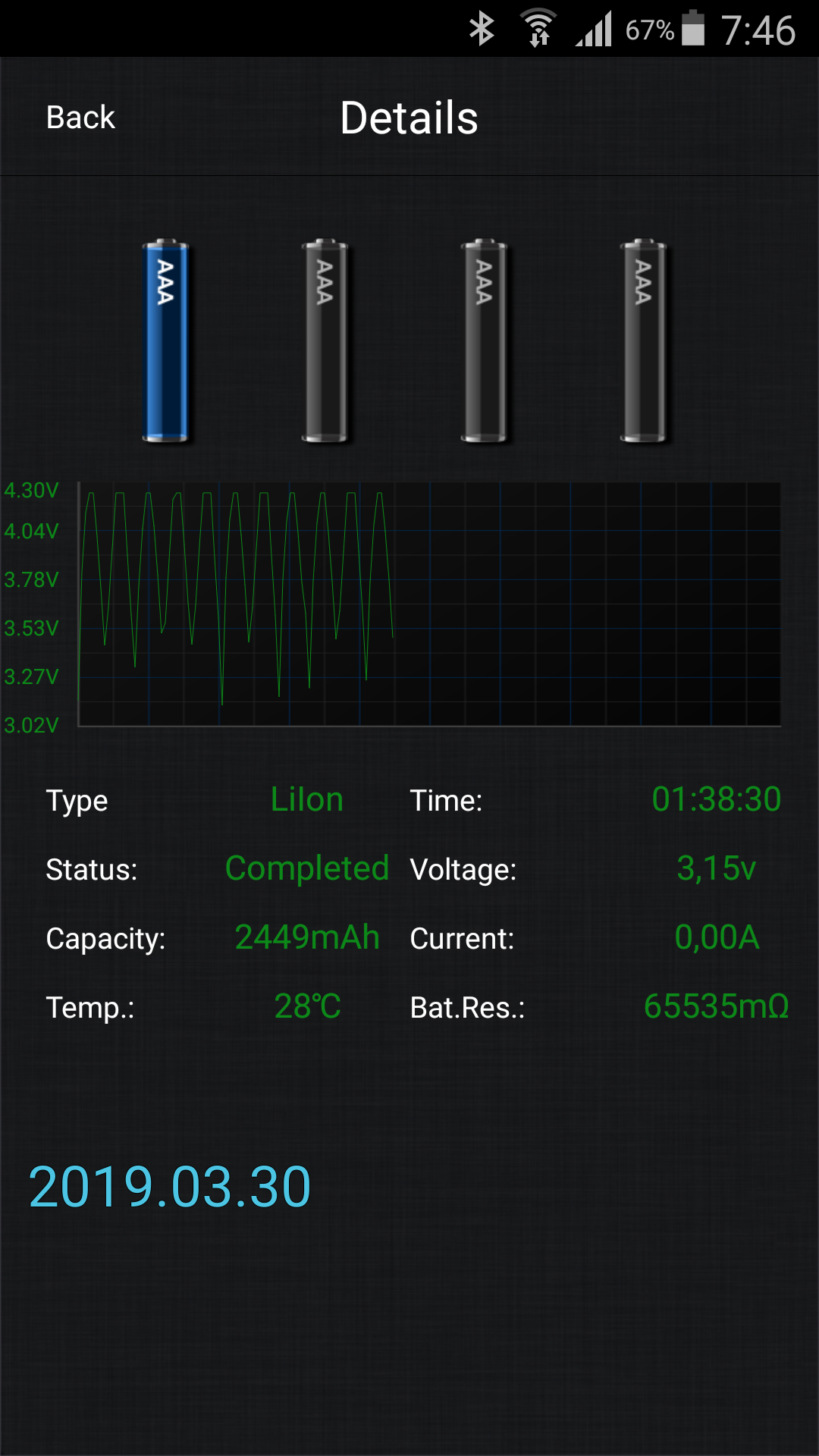Tap the 2019.03.30 date label
The image size is (819, 1456).
[x=170, y=1187]
